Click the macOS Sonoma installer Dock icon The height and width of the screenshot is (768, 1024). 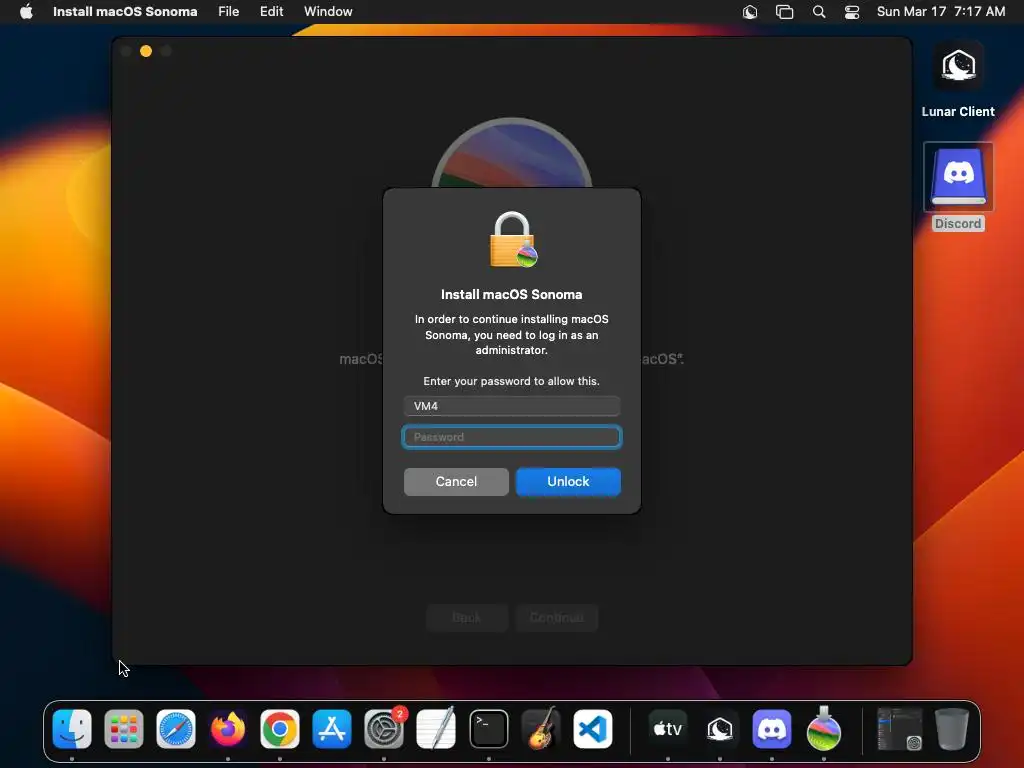[824, 729]
